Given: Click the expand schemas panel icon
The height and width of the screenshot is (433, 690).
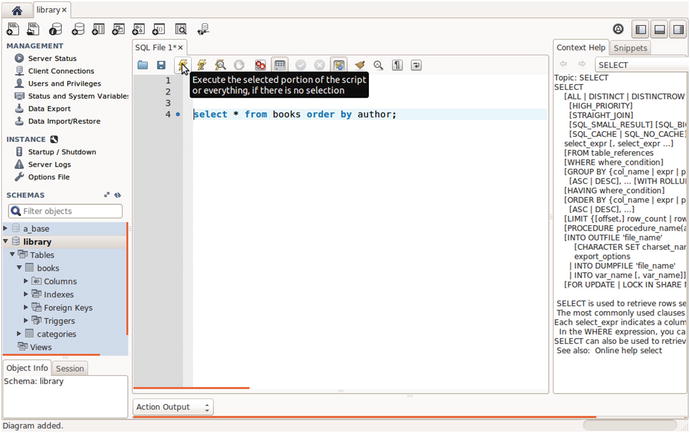Looking at the screenshot, I should 107,195.
